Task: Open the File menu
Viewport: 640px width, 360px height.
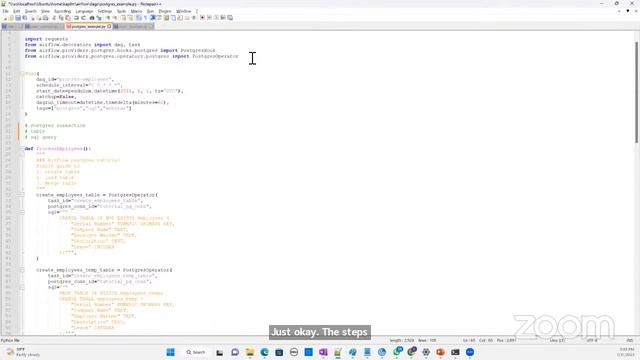Action: [5, 11]
